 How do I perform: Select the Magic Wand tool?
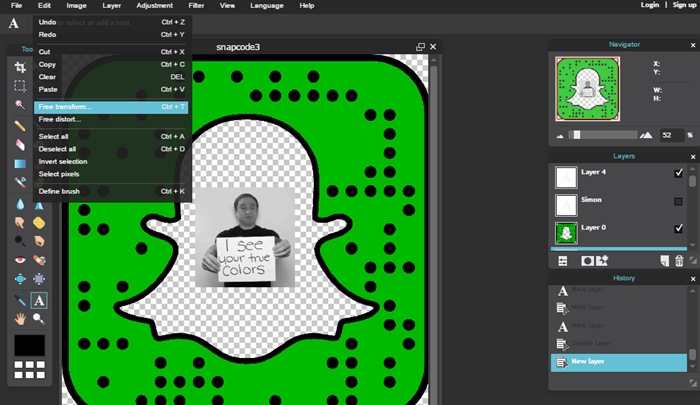[20, 104]
